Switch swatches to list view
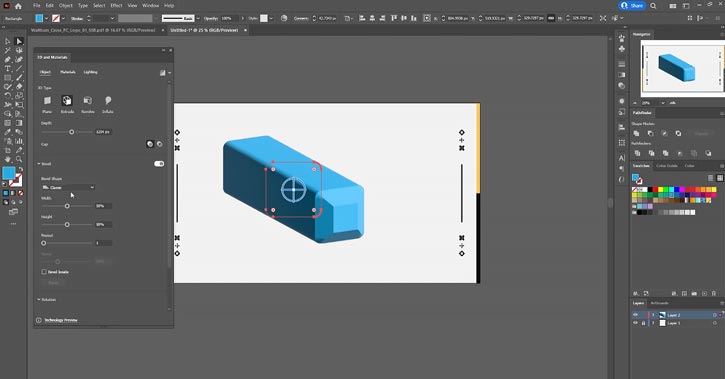 711,178
